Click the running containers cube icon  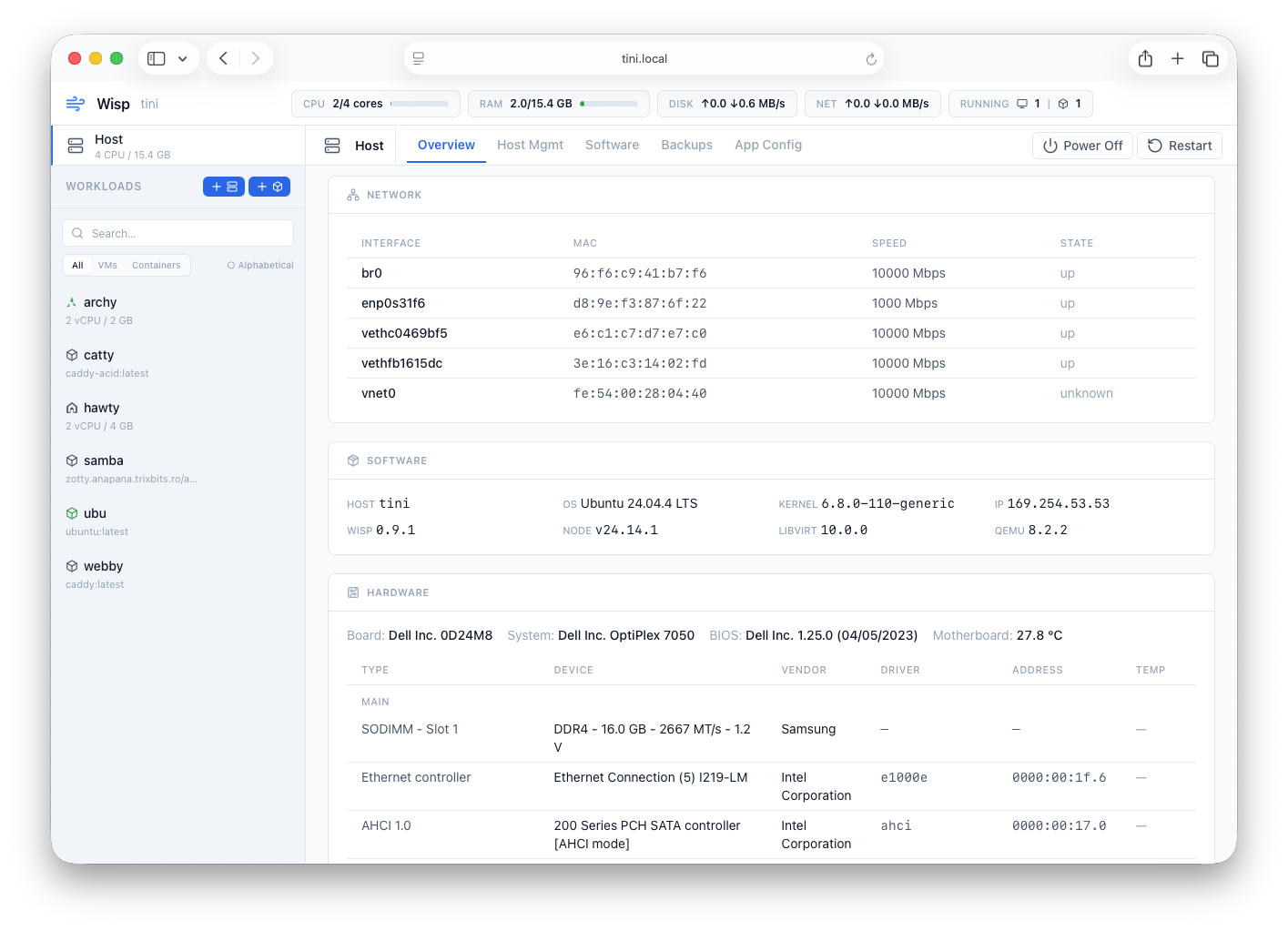[x=1063, y=104]
